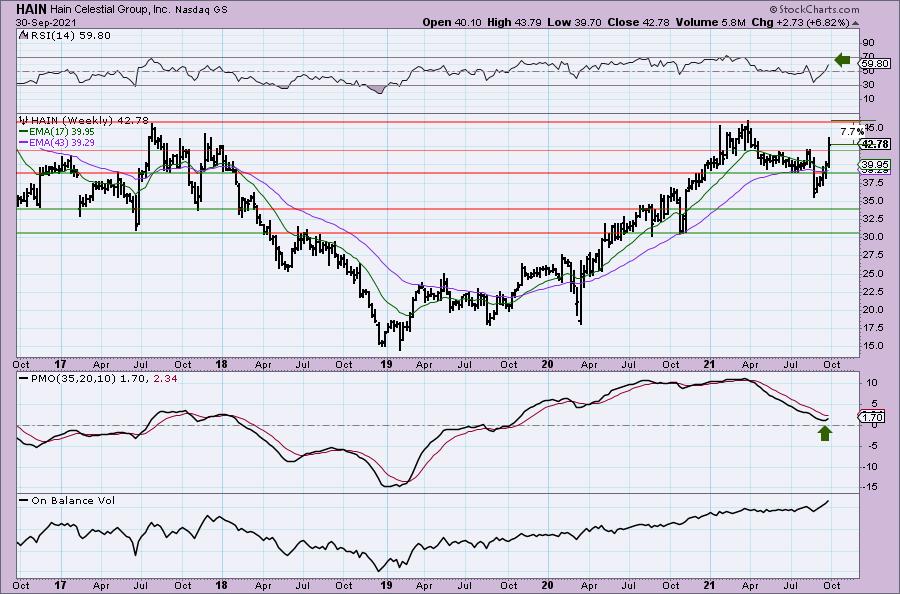This screenshot has width=900, height=594.
Task: Click the RSI(14) 59.80 indicator label
Action: (x=69, y=35)
